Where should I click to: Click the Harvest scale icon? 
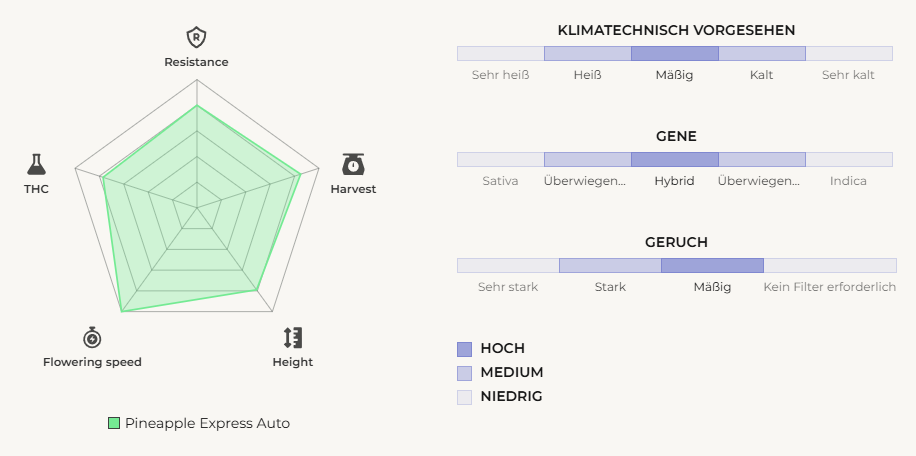tap(353, 164)
